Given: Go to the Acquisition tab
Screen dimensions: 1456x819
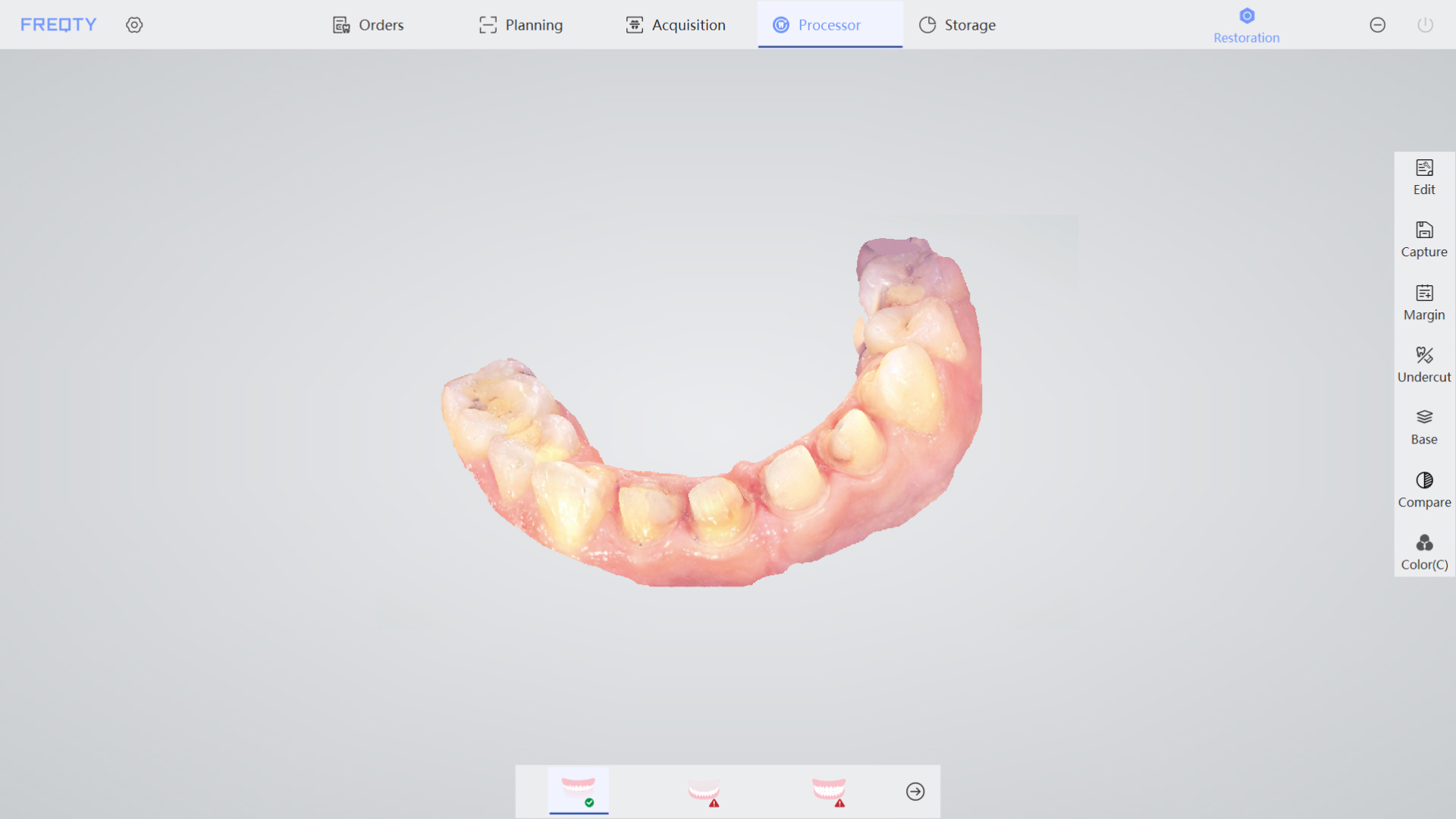Looking at the screenshot, I should click(x=676, y=25).
